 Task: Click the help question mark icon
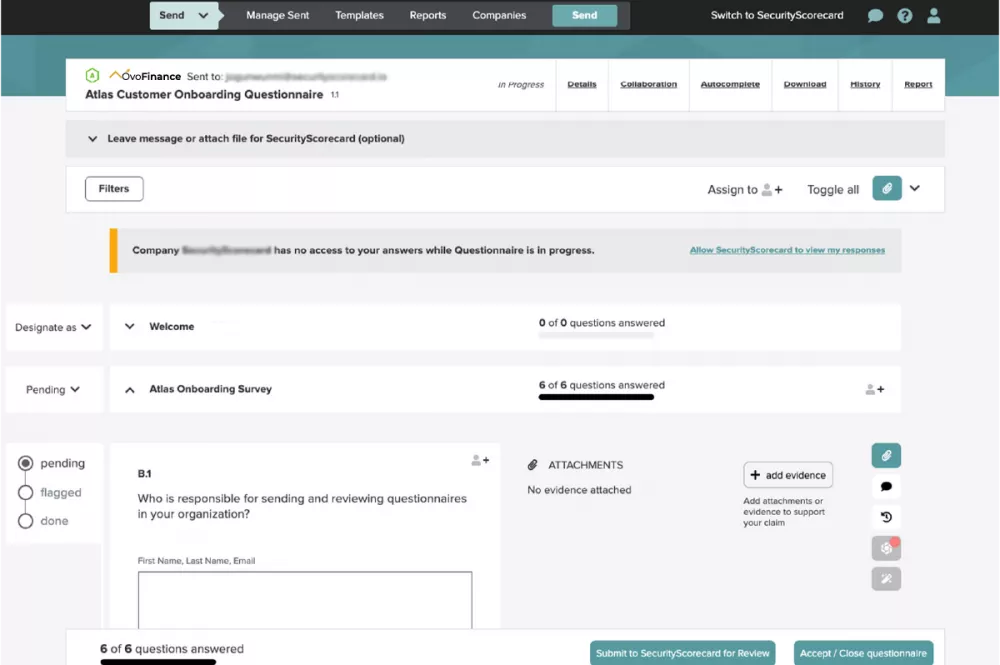coord(904,16)
